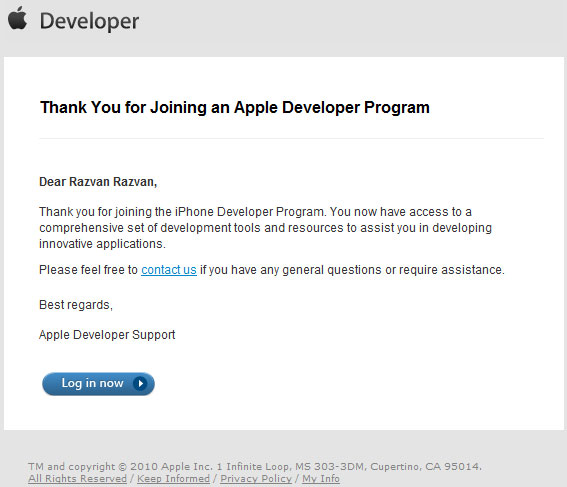Click the Developer header text
Viewport: 567px width, 487px height.
click(89, 21)
